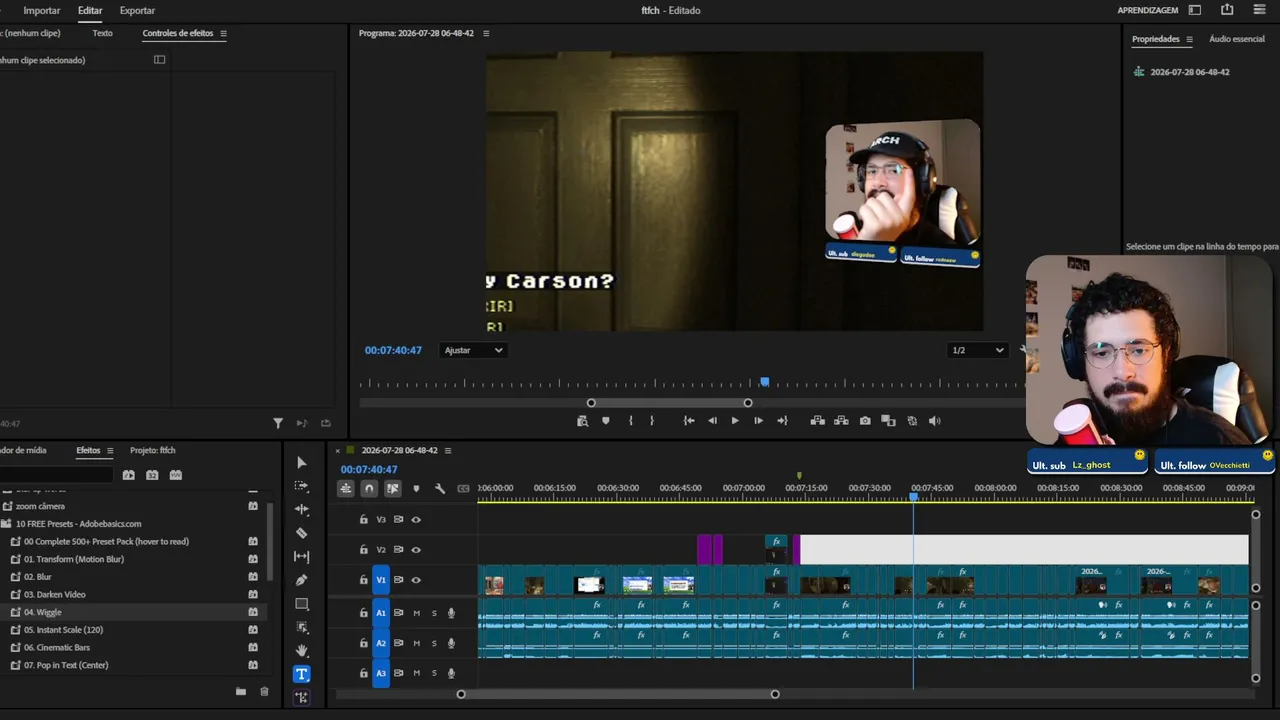Viewport: 1280px width, 720px height.
Task: Choose the Ripple Edit tool
Action: tap(301, 509)
